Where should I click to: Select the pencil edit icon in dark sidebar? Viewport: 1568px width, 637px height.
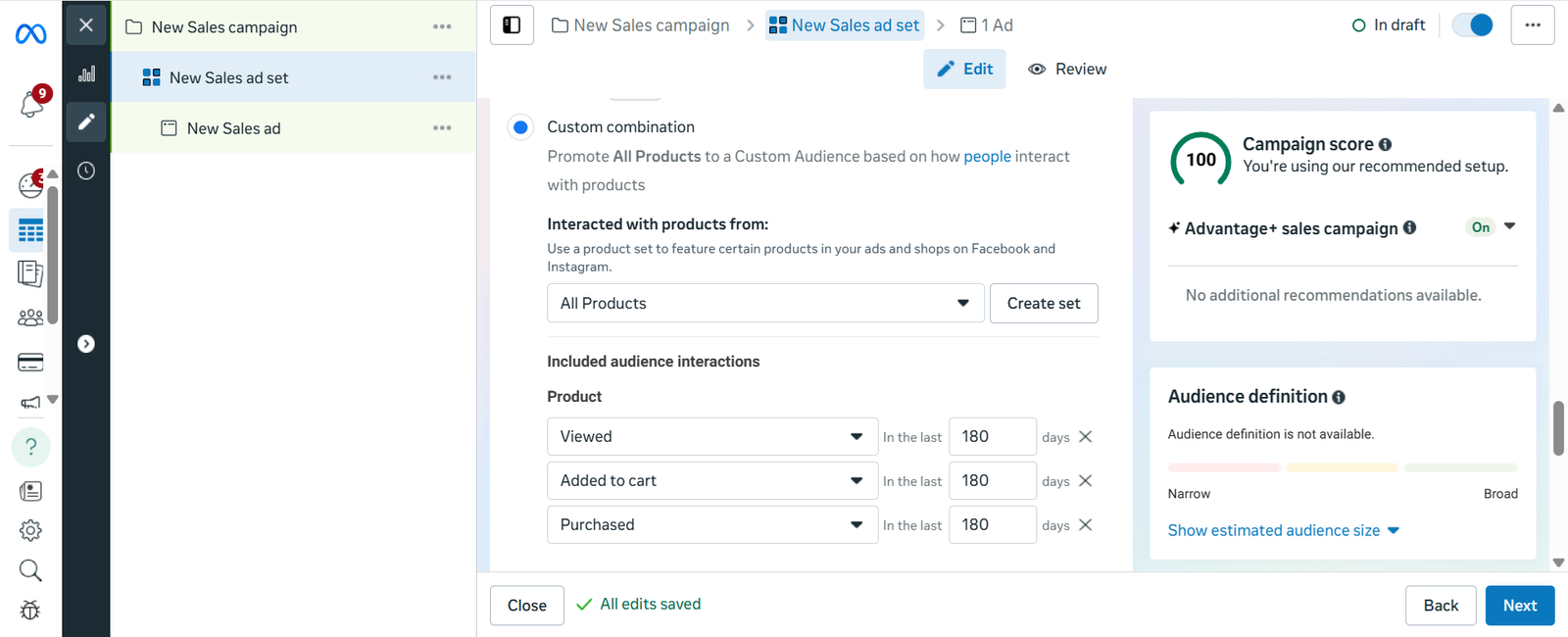[x=86, y=122]
